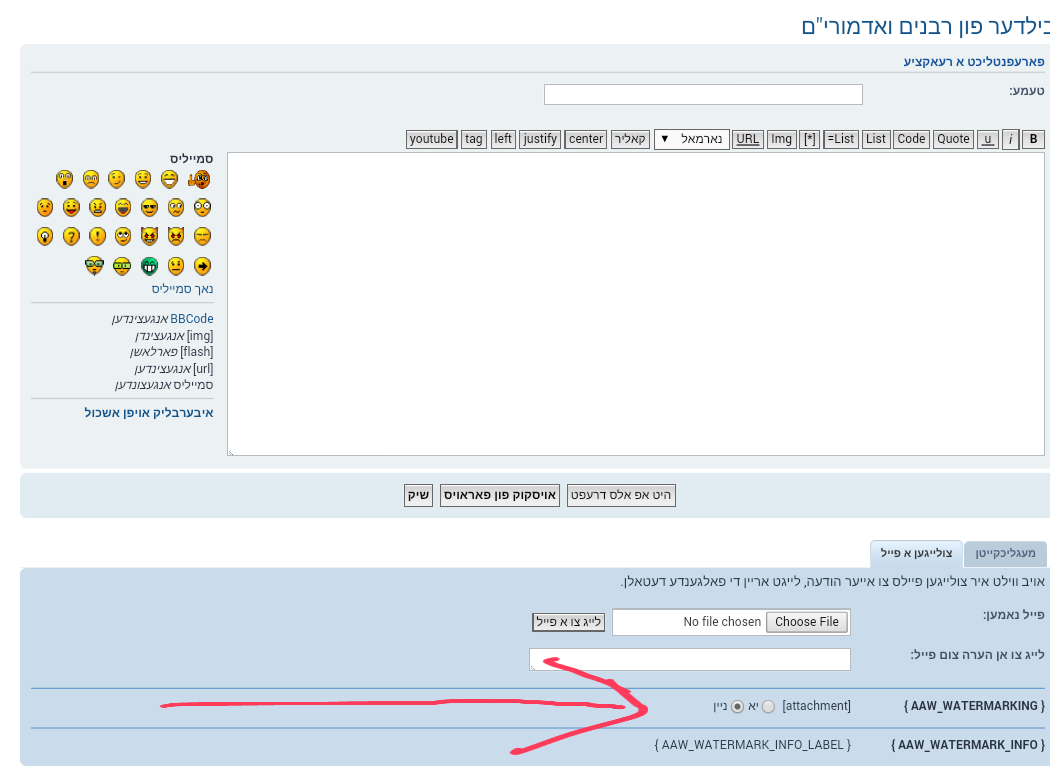Insert the green grinning smiley
The width and height of the screenshot is (1050, 779).
149,266
